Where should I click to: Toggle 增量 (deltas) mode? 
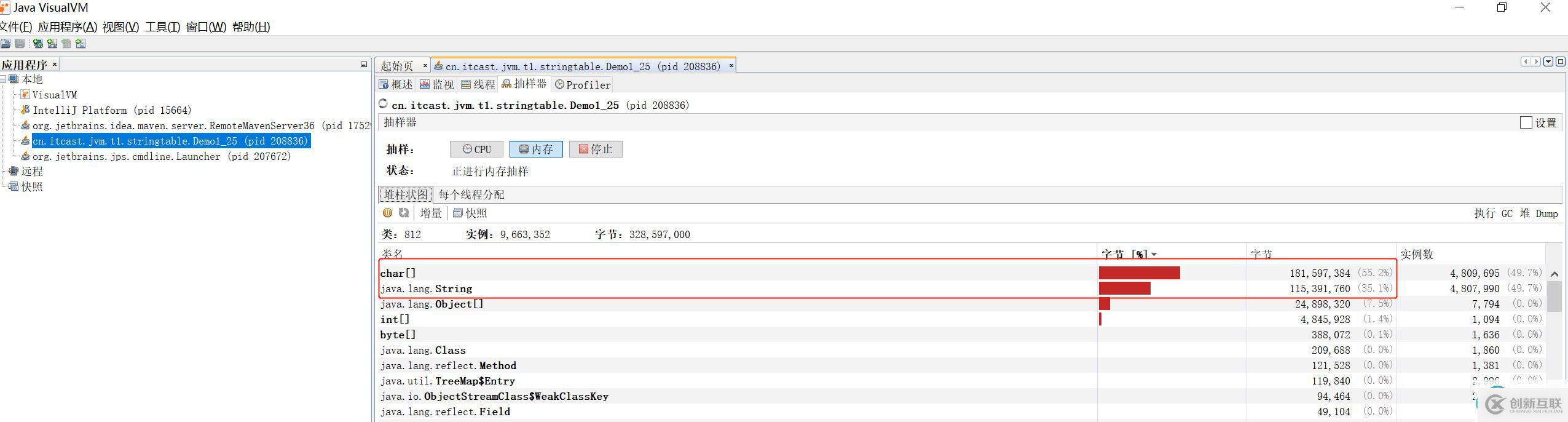click(431, 213)
